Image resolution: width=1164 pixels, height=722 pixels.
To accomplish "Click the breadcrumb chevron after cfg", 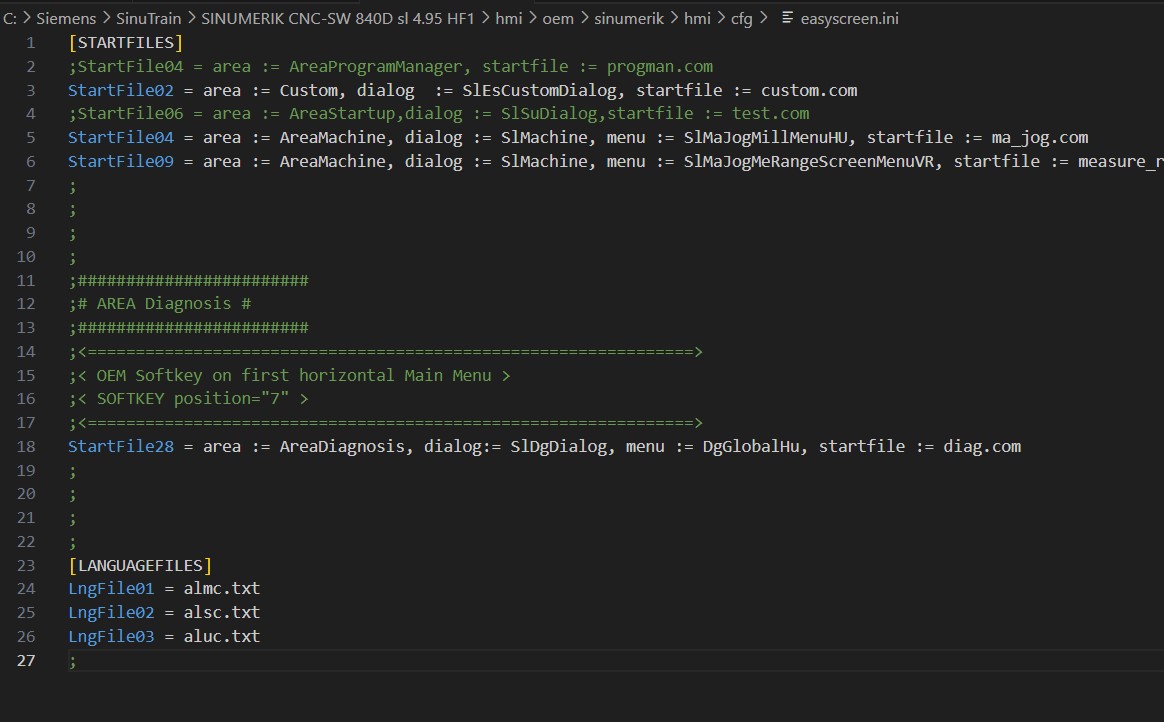I will coord(763,18).
